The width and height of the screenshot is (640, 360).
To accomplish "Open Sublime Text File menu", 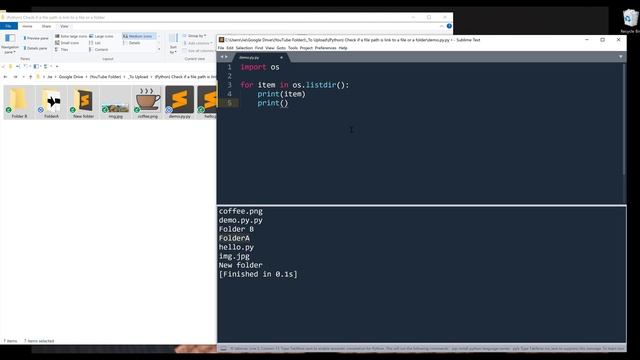I will pyautogui.click(x=221, y=48).
